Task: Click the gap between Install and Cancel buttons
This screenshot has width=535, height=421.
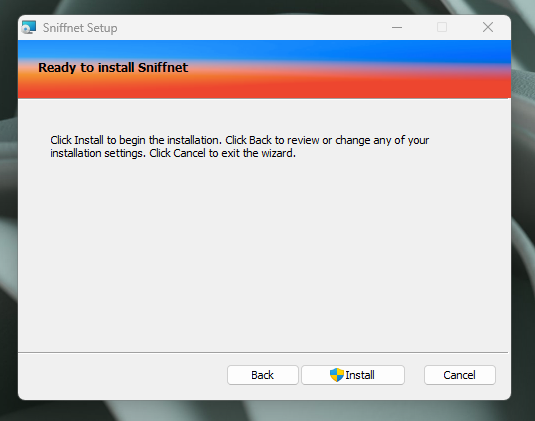Action: pos(414,375)
